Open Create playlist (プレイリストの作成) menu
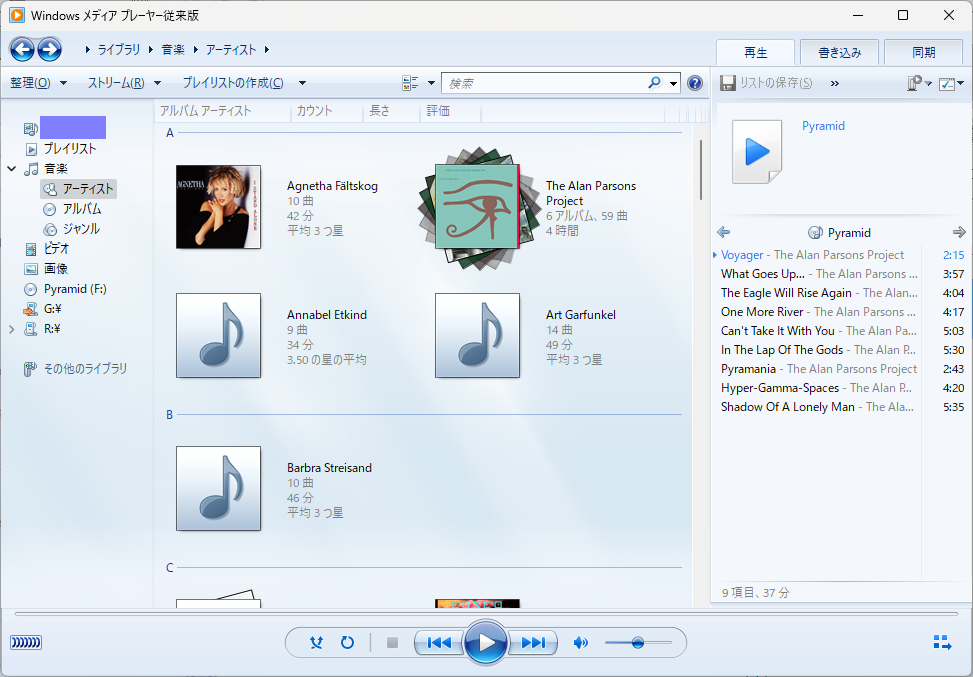Viewport: 973px width, 677px height. pos(233,83)
